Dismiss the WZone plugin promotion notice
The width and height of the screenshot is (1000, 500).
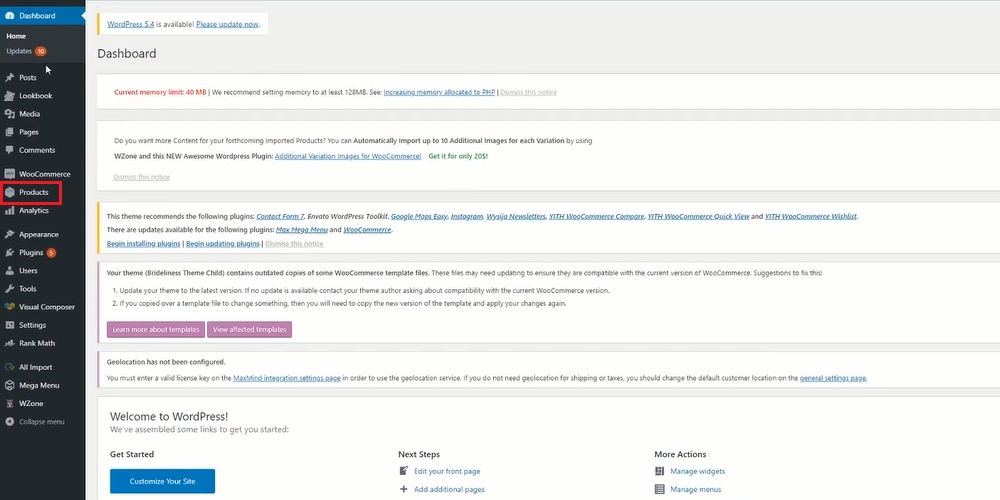pyautogui.click(x=142, y=177)
